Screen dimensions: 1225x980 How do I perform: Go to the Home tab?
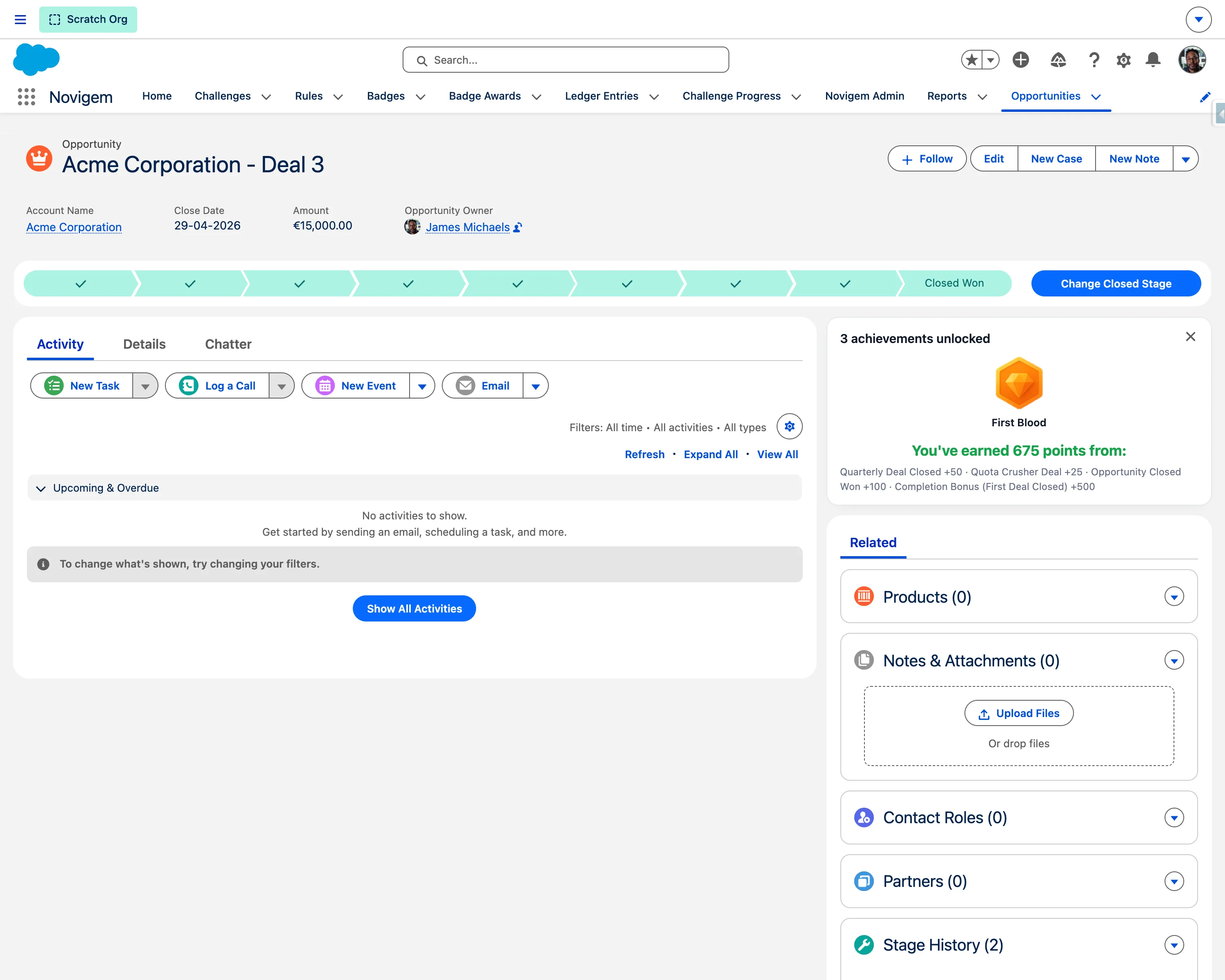157,96
